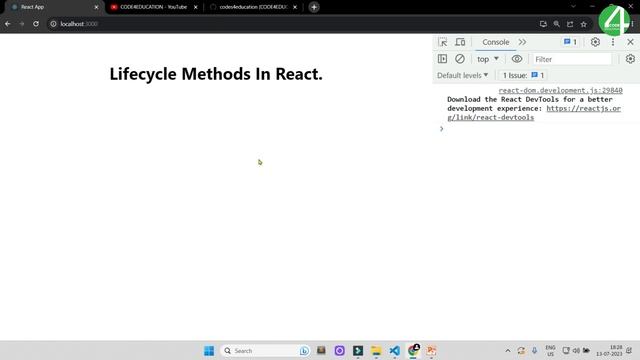The height and width of the screenshot is (360, 640).
Task: View site information icon in address bar
Action: click(x=53, y=24)
